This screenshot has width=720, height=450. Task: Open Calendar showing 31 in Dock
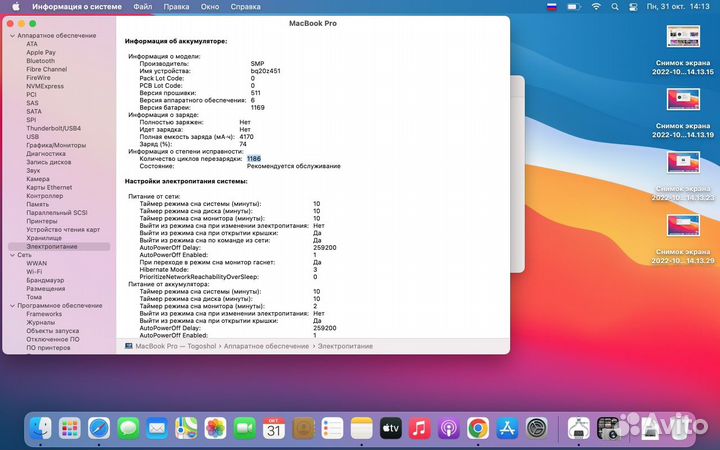pyautogui.click(x=274, y=428)
